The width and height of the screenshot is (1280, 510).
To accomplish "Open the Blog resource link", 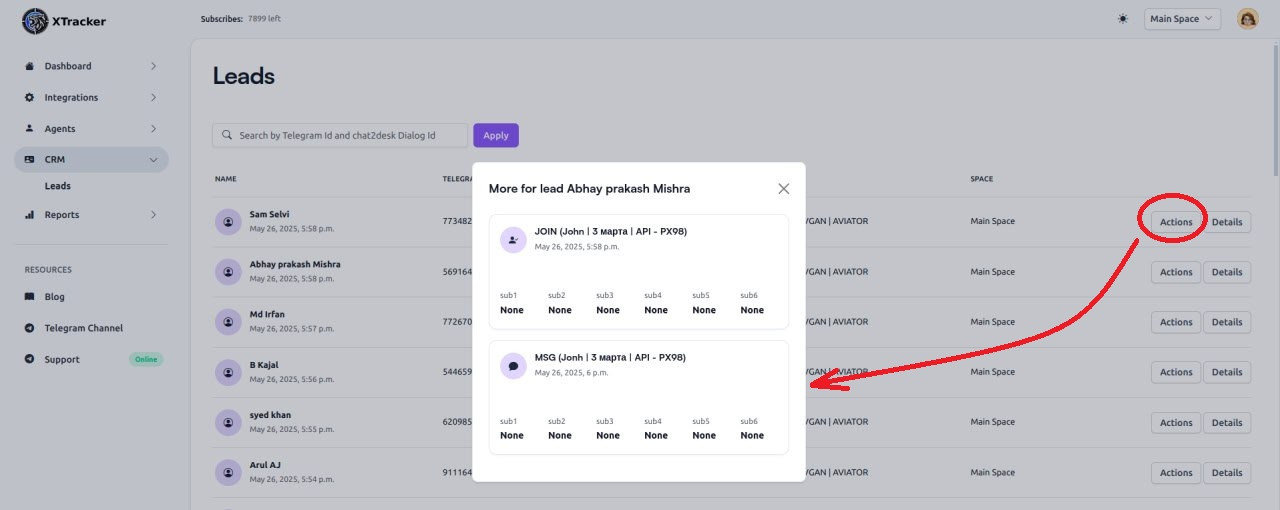I will pyautogui.click(x=54, y=297).
